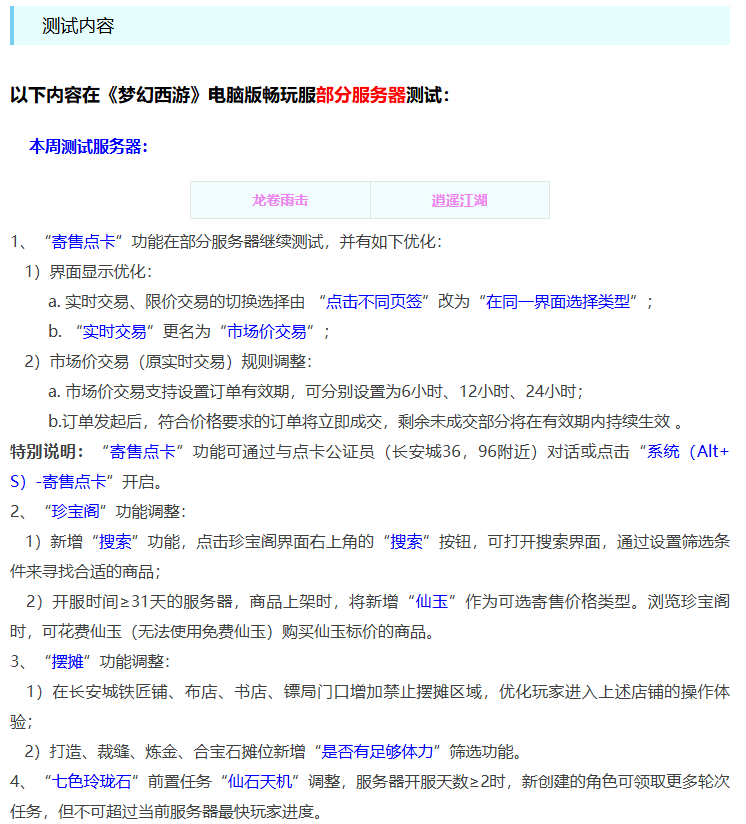Screen dimensions: 746x824
Task: Click 寄售点卡 after 特别说明
Action: [142, 451]
